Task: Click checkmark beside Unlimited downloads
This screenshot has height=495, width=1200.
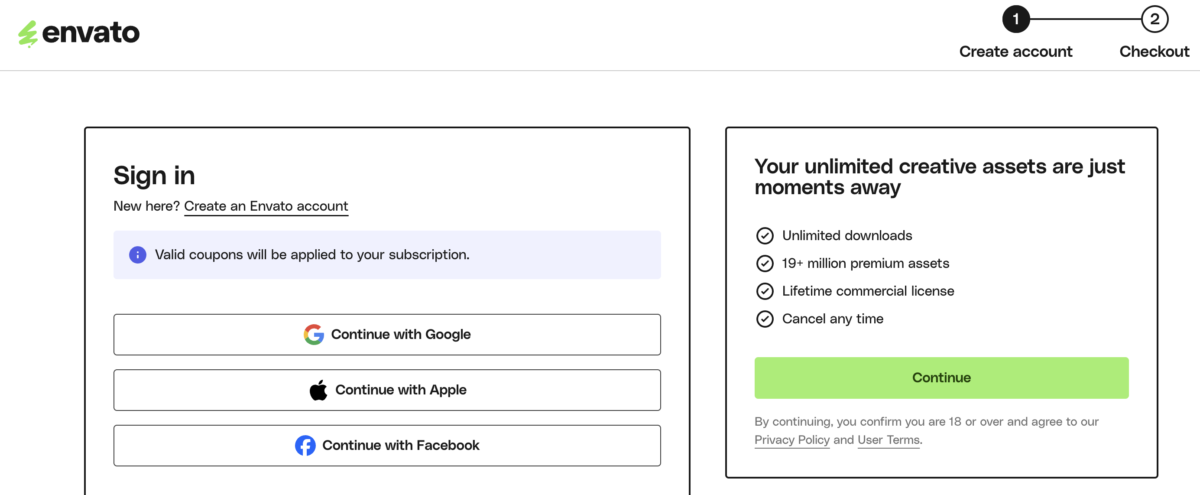Action: point(765,236)
